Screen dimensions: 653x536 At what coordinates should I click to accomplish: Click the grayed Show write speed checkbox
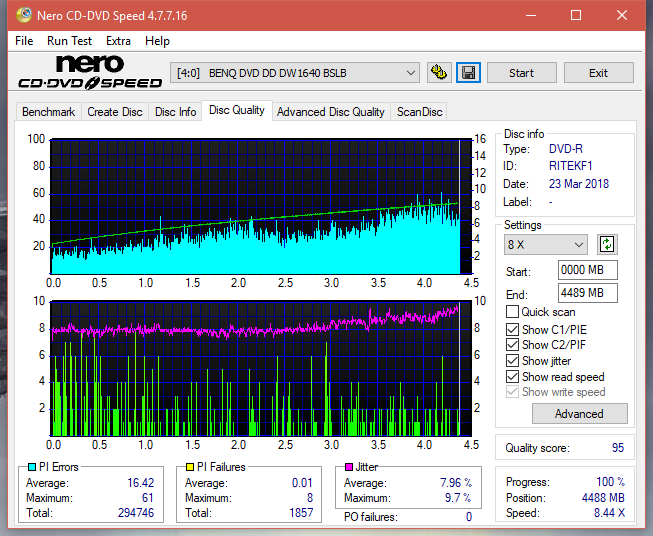[512, 392]
